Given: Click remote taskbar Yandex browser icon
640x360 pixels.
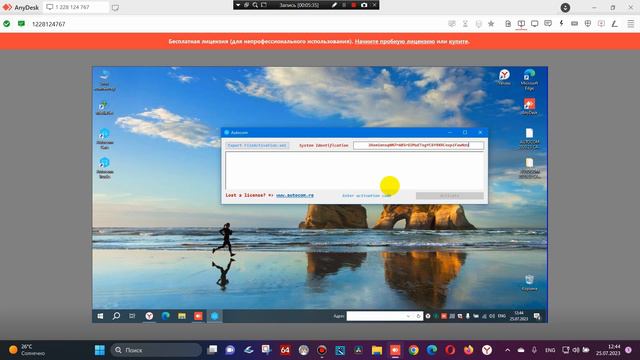Looking at the screenshot, I should [x=149, y=316].
